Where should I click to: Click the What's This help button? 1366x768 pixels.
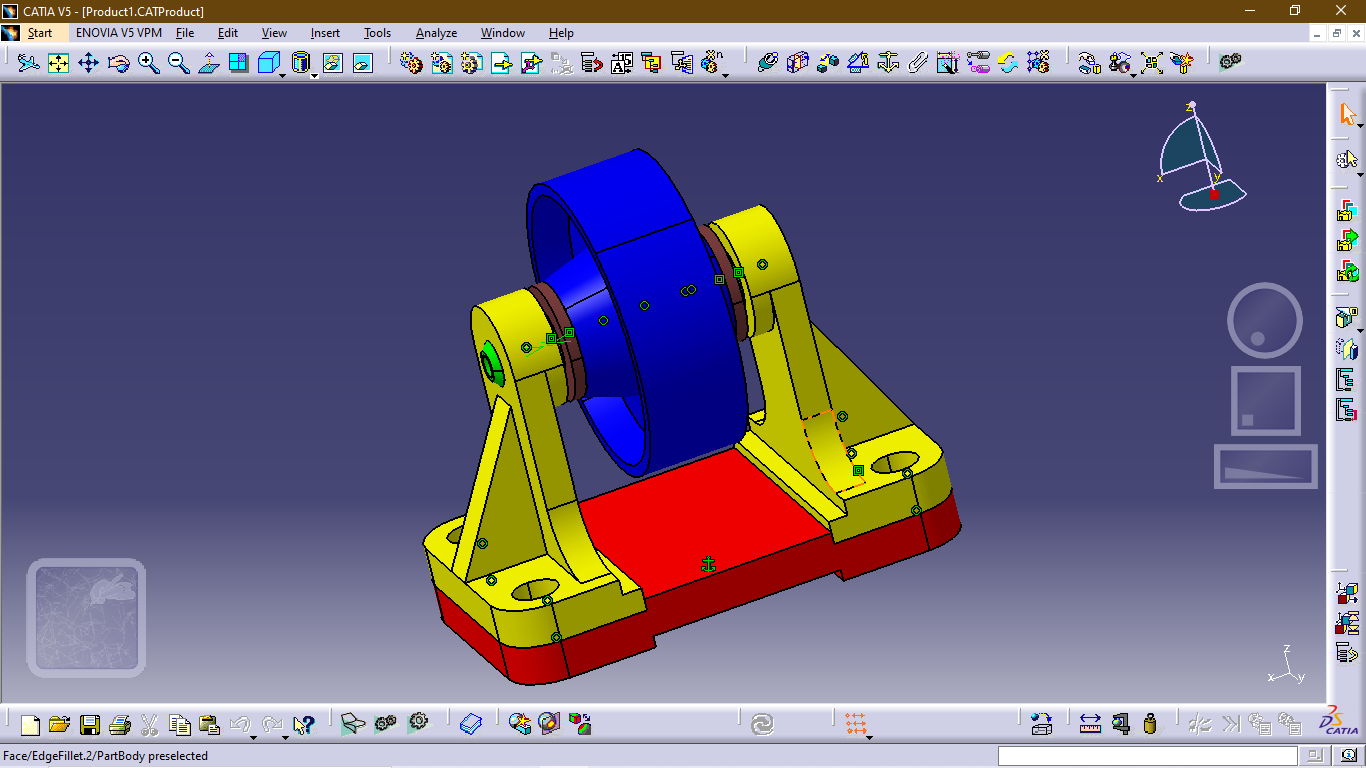(307, 724)
